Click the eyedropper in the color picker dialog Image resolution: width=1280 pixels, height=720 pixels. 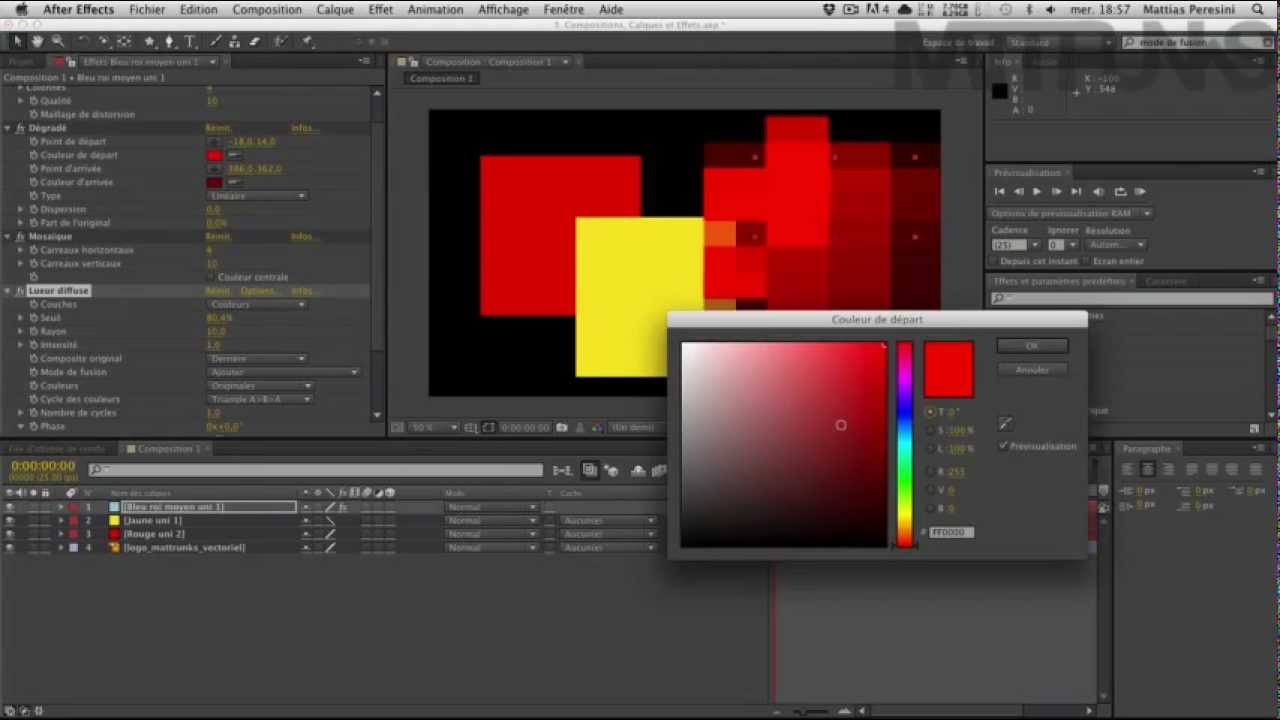[1005, 424]
